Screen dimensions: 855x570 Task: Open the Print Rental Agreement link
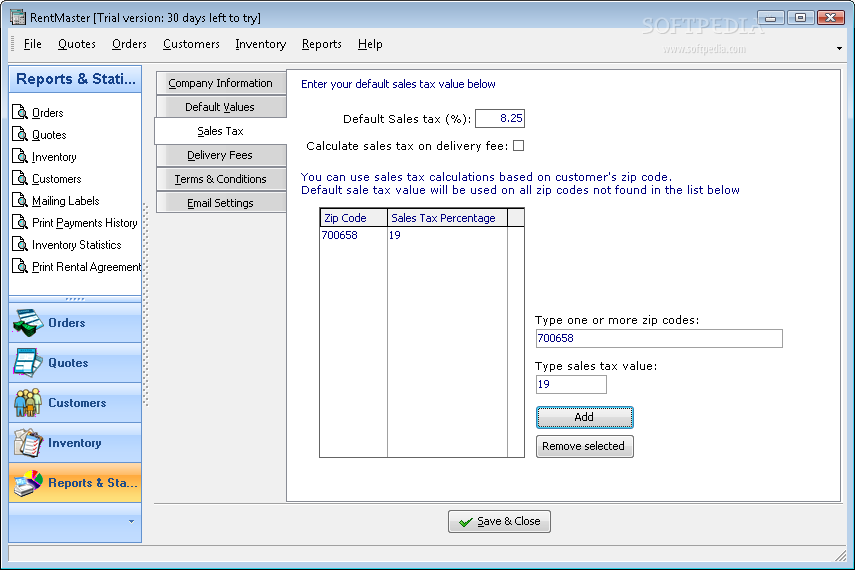click(86, 267)
